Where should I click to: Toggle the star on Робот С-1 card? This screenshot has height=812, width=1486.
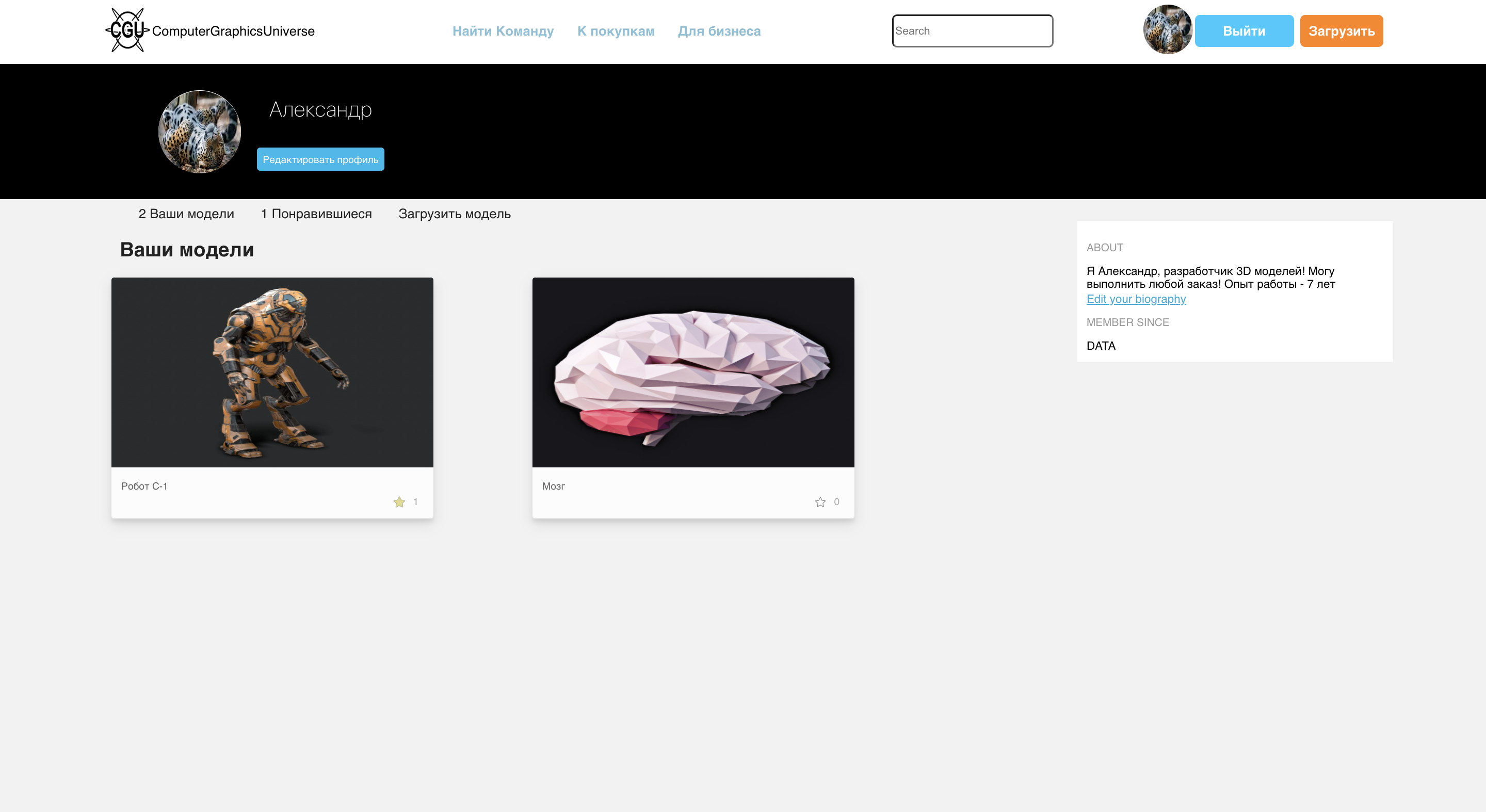399,502
